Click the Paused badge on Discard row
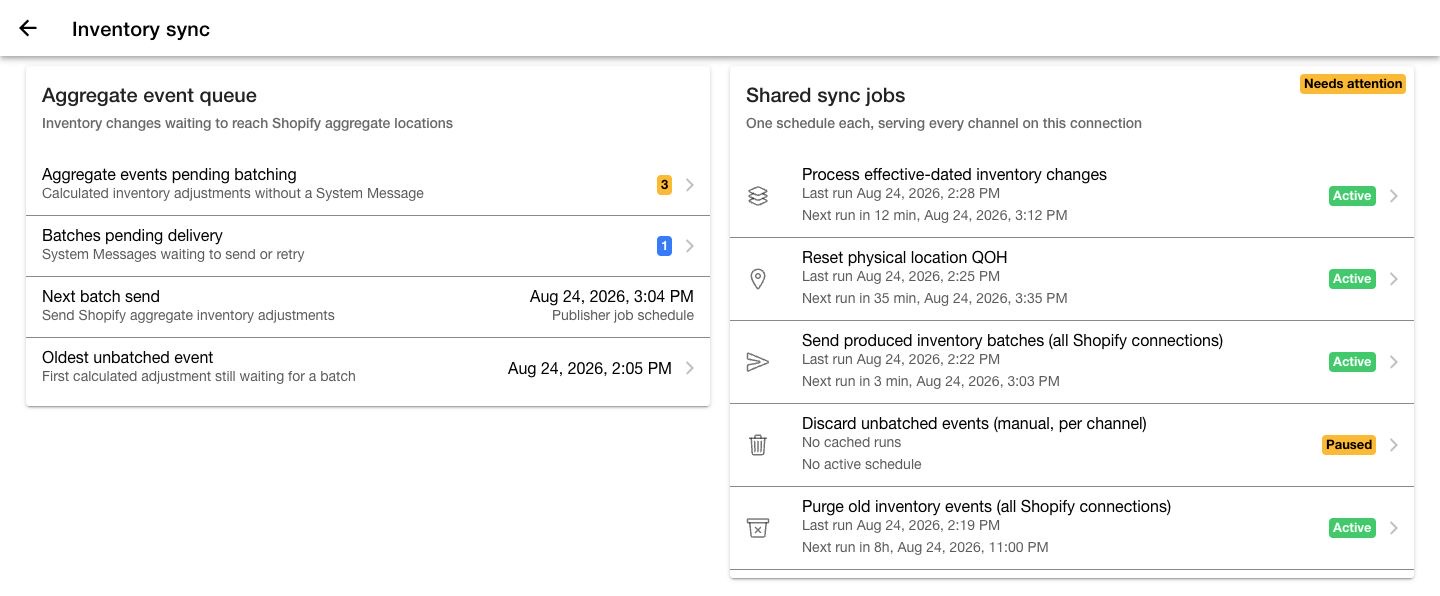 [x=1349, y=445]
